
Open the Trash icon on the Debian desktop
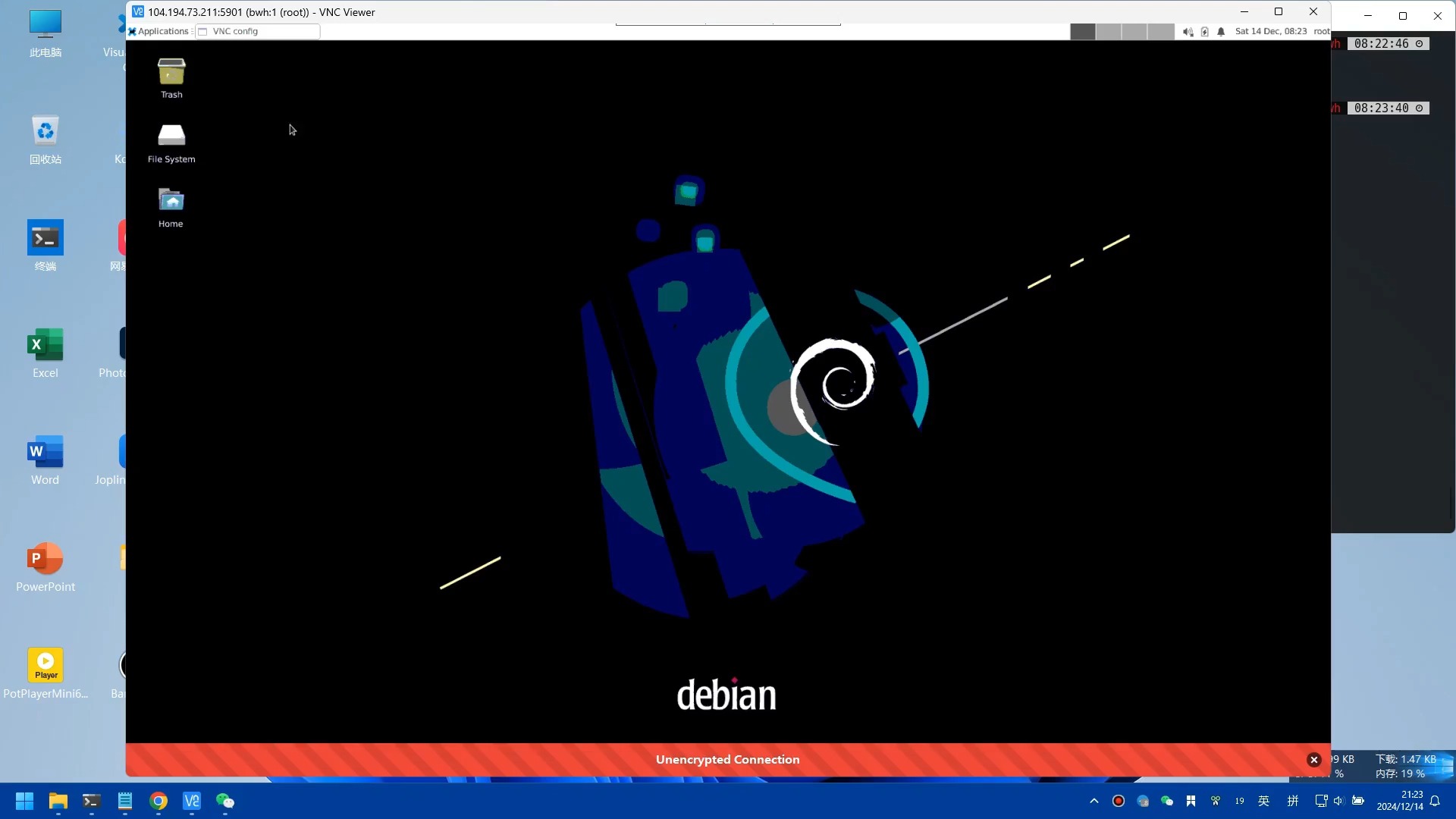(x=171, y=78)
